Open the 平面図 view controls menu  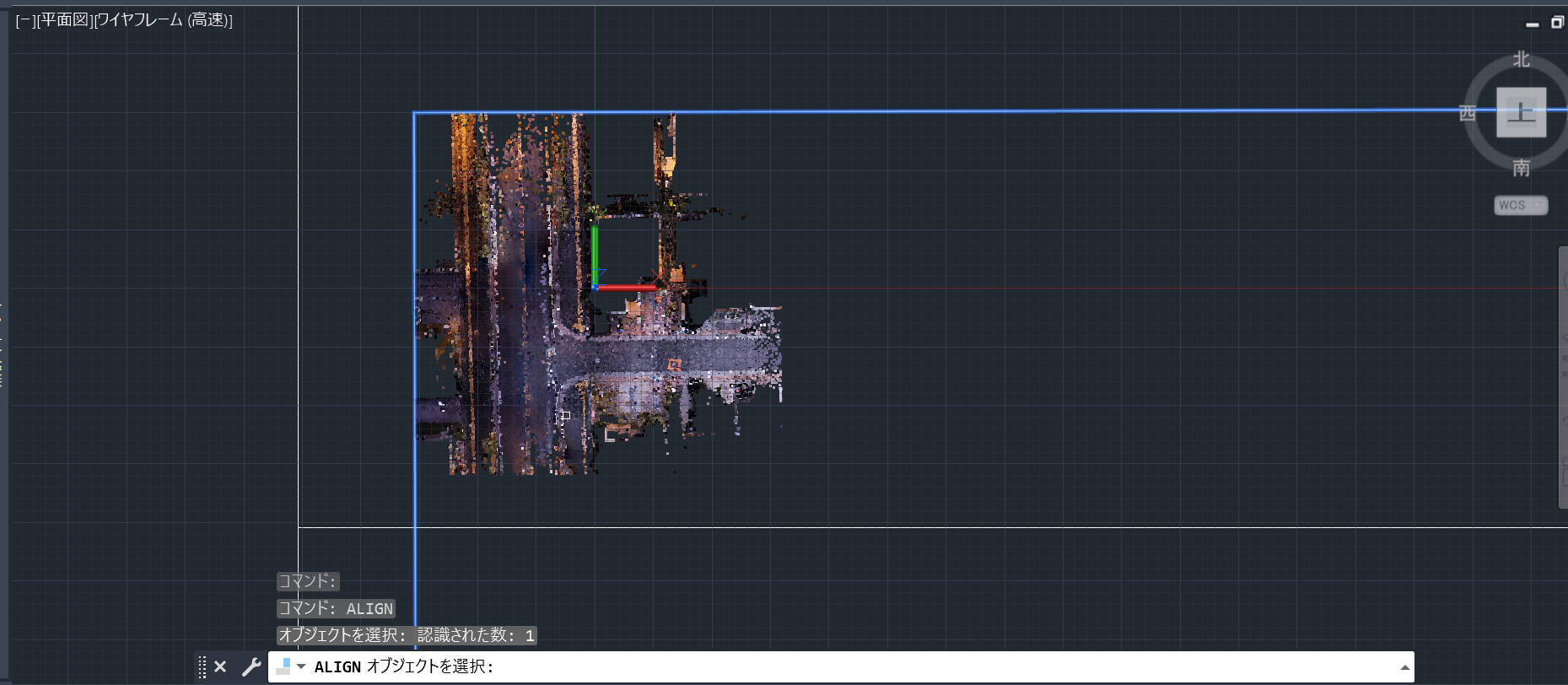tap(64, 20)
